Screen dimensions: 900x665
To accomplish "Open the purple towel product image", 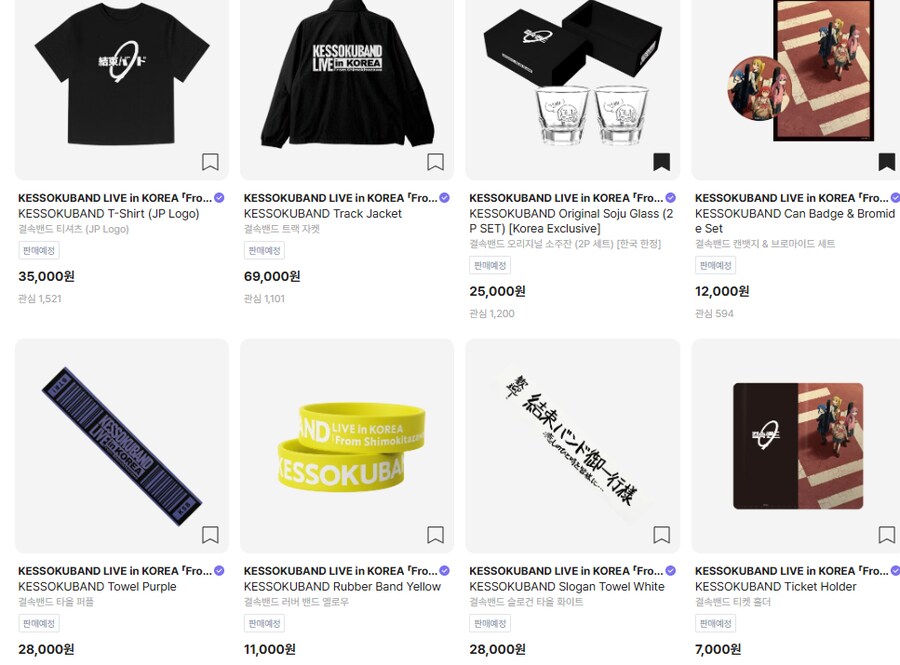I will click(x=122, y=446).
